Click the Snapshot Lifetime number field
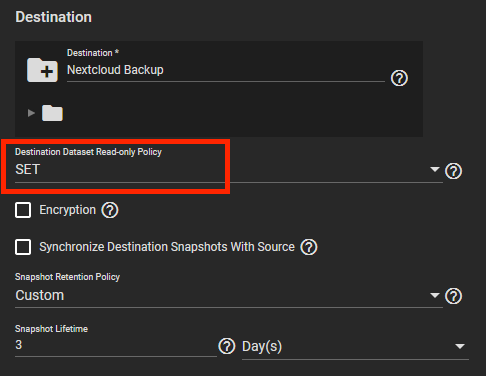 coord(116,345)
